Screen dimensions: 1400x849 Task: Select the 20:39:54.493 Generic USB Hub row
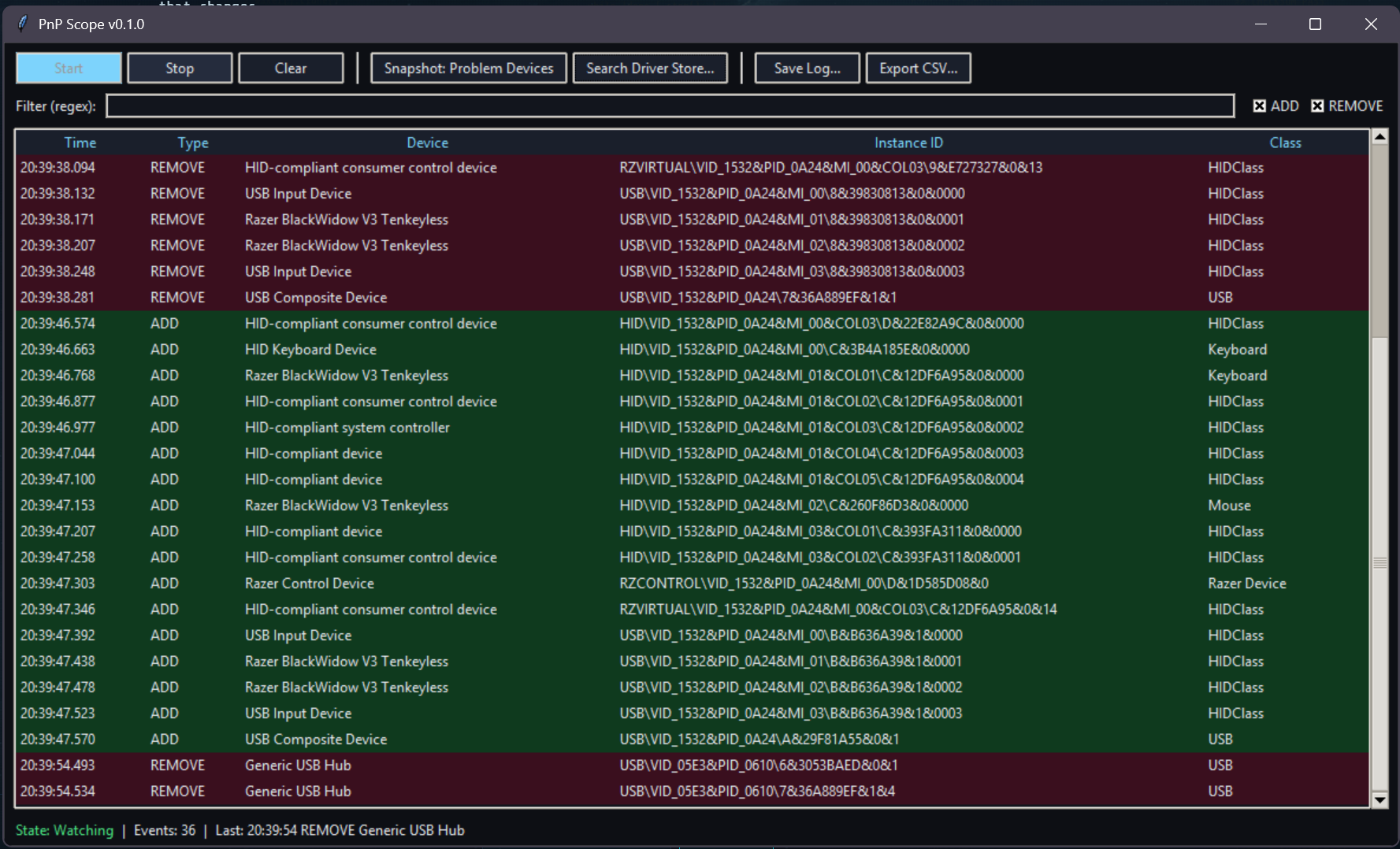click(692, 765)
